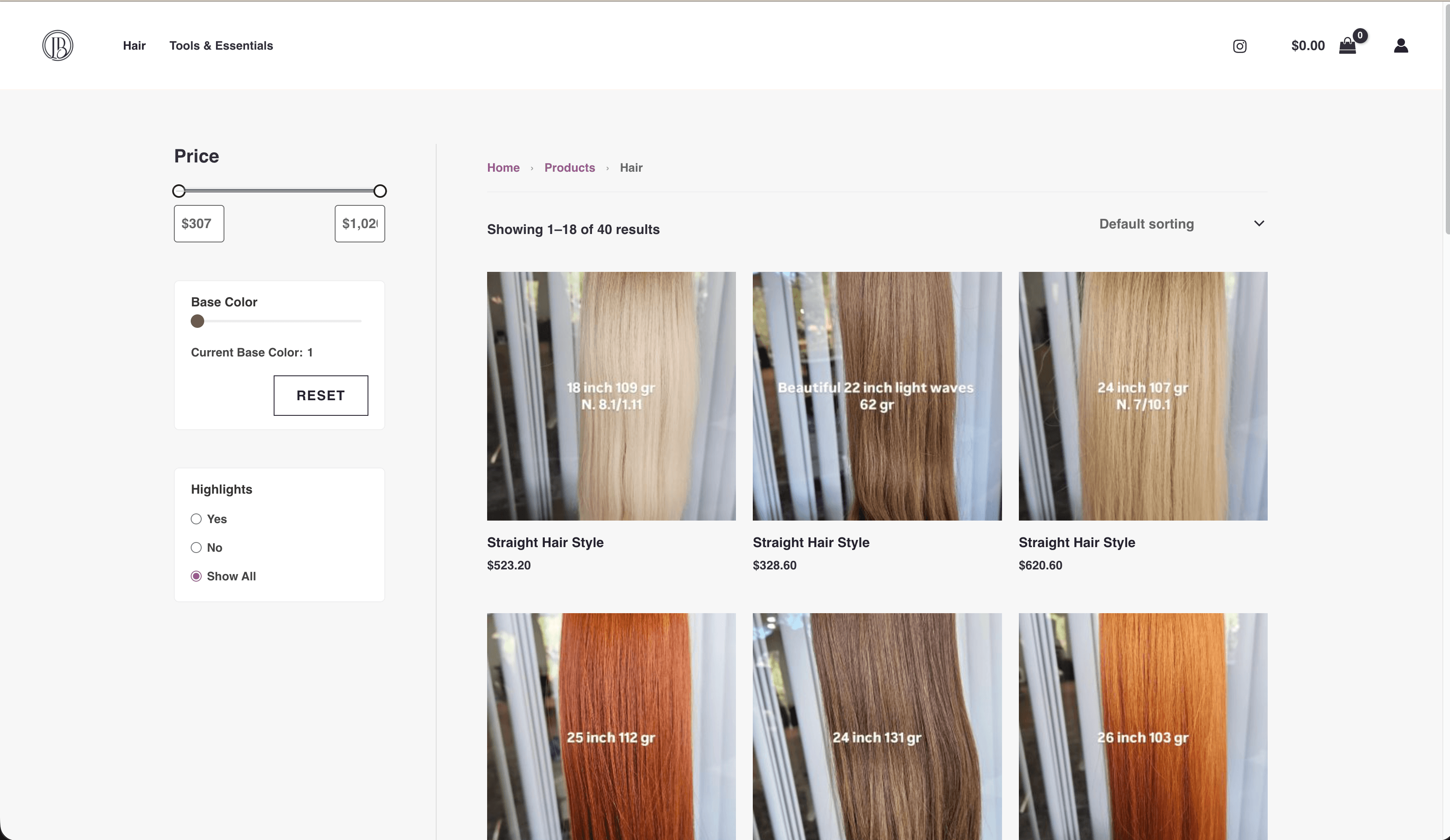View the 24 inch 131 gr product photo

(x=877, y=736)
